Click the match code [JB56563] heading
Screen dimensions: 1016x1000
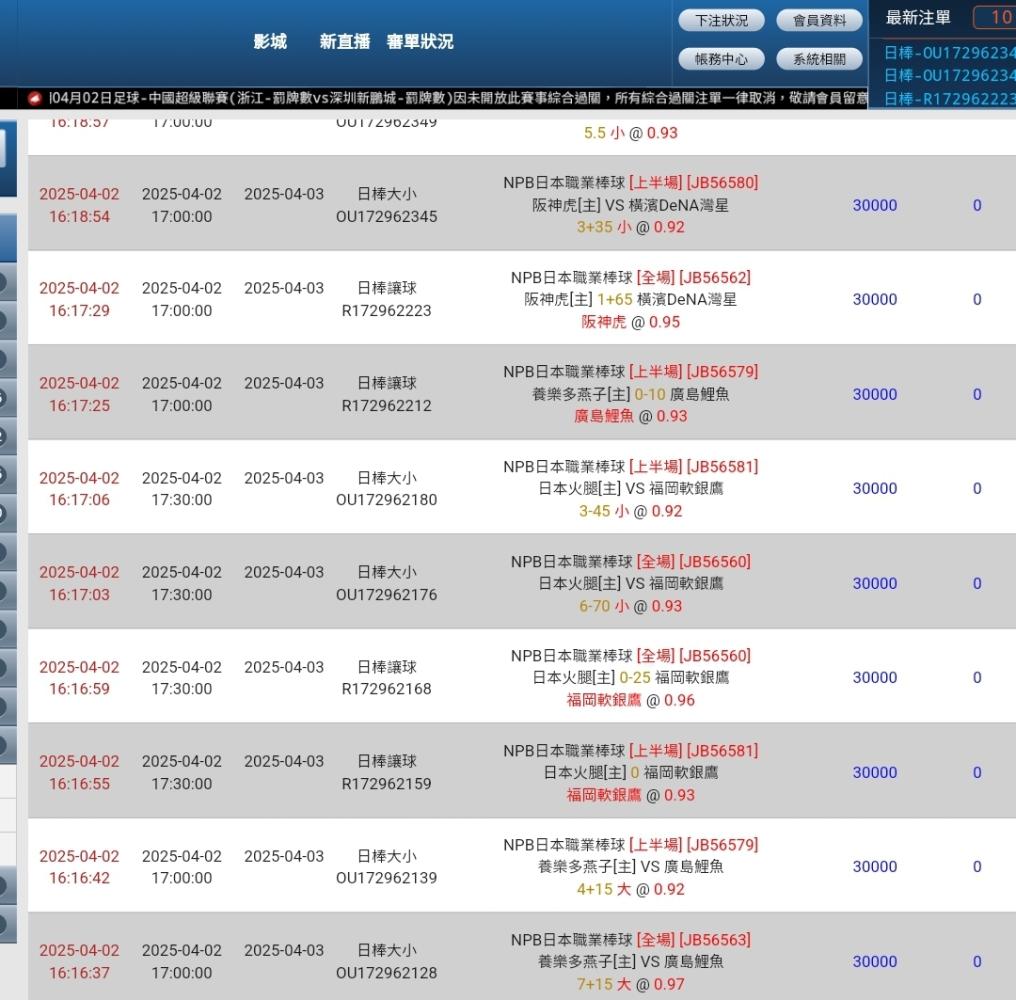point(715,940)
